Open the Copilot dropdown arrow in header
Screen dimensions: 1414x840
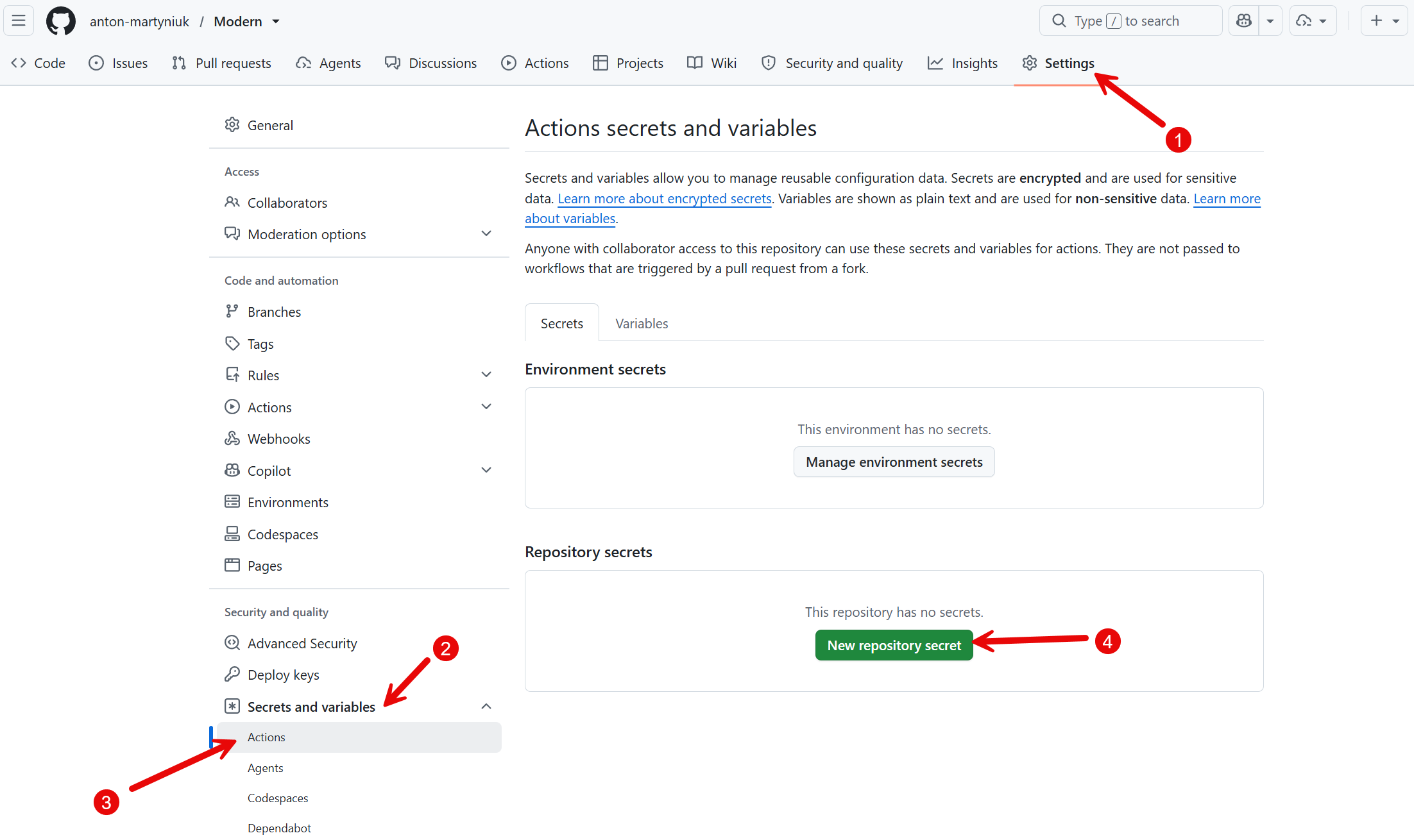(1270, 21)
